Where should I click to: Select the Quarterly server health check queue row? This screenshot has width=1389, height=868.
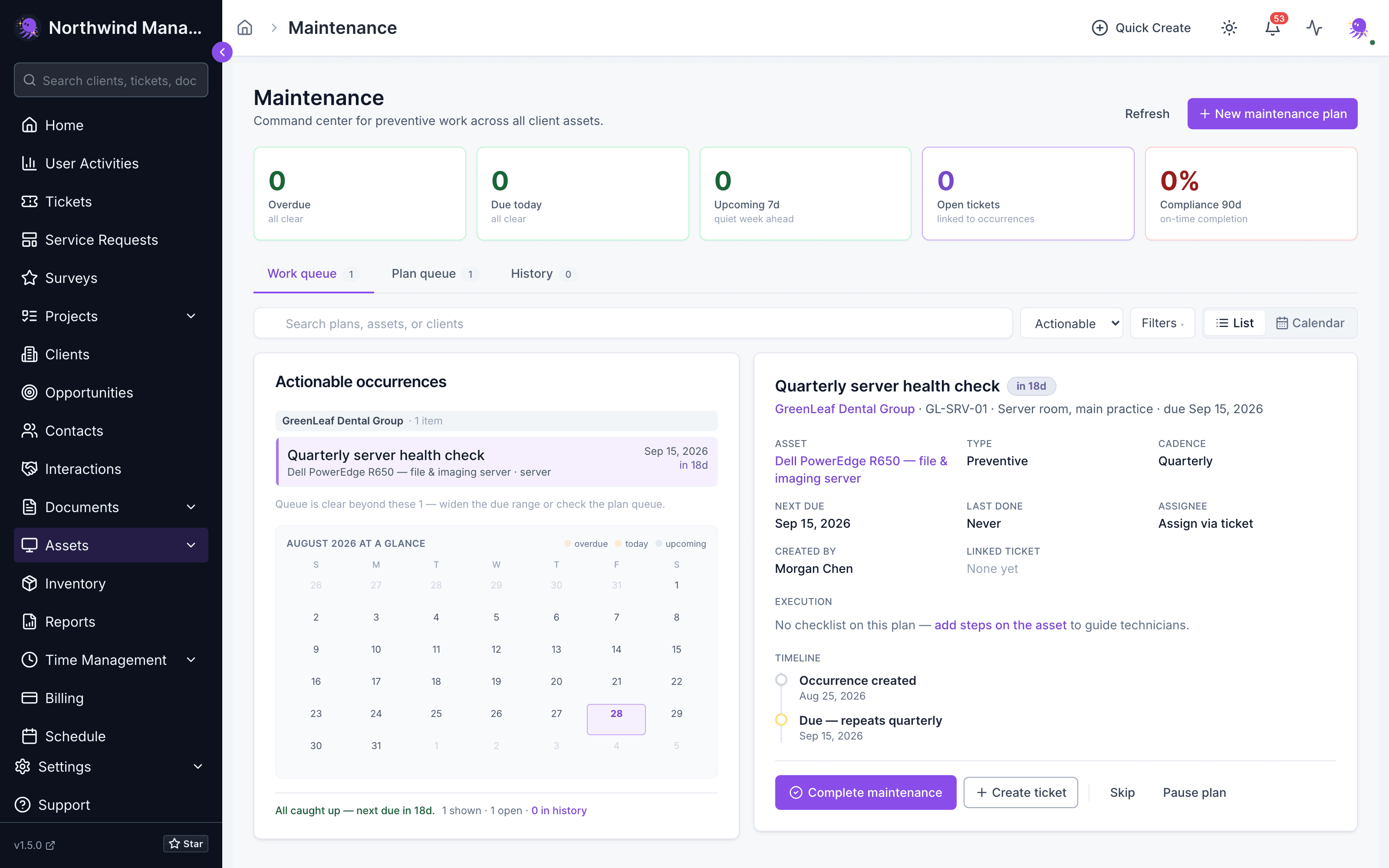point(497,462)
